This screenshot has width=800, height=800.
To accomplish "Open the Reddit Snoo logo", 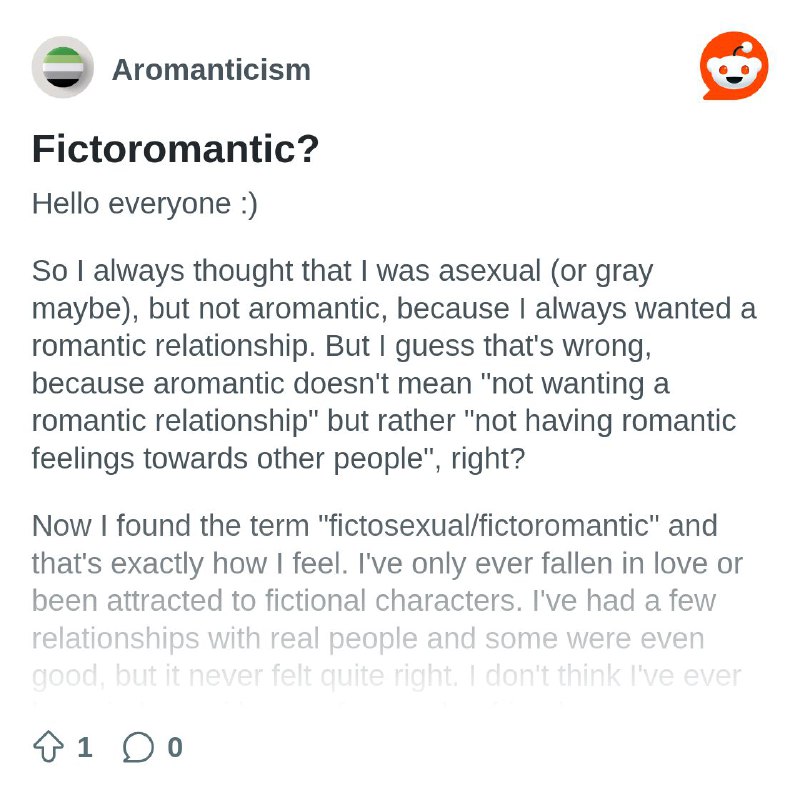I will tap(734, 66).
